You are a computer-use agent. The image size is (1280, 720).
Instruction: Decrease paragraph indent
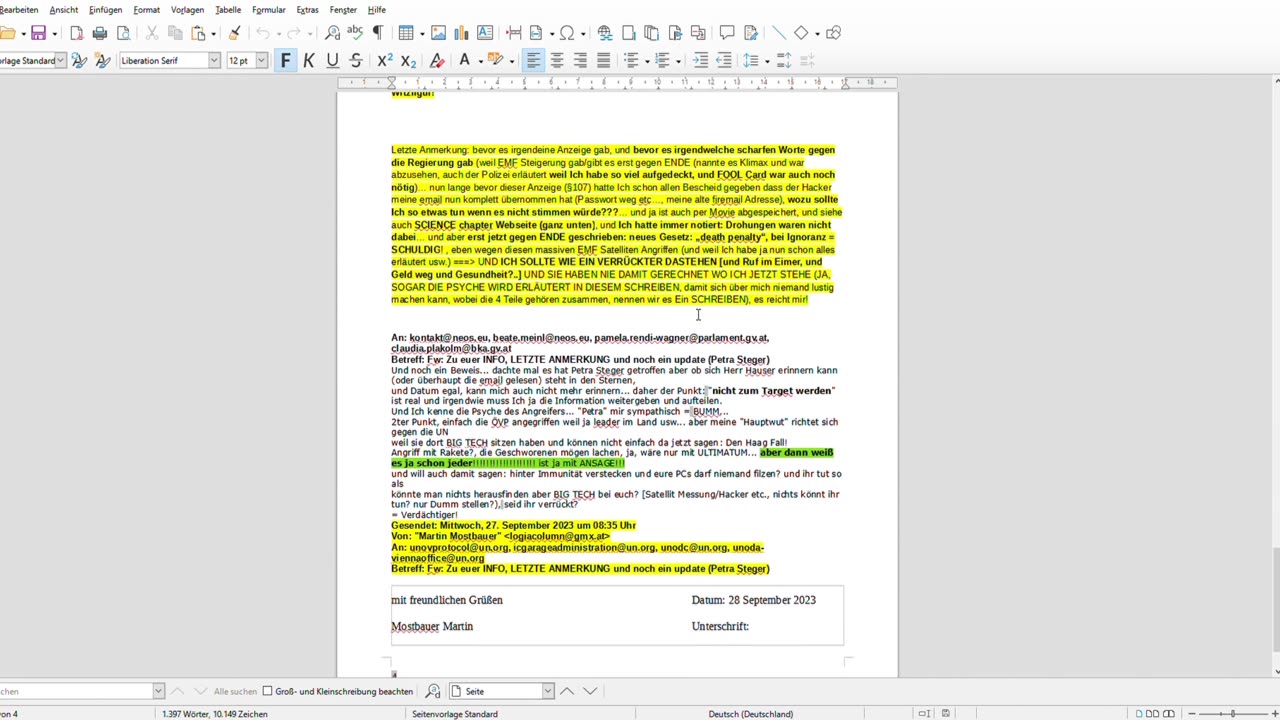coord(723,61)
